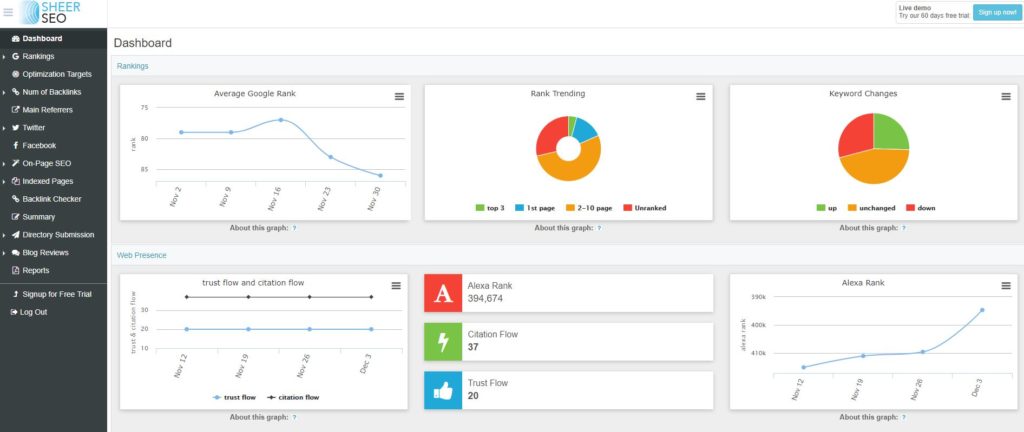This screenshot has width=1024, height=432.
Task: Expand the Directory Submission arrow
Action: [4, 236]
